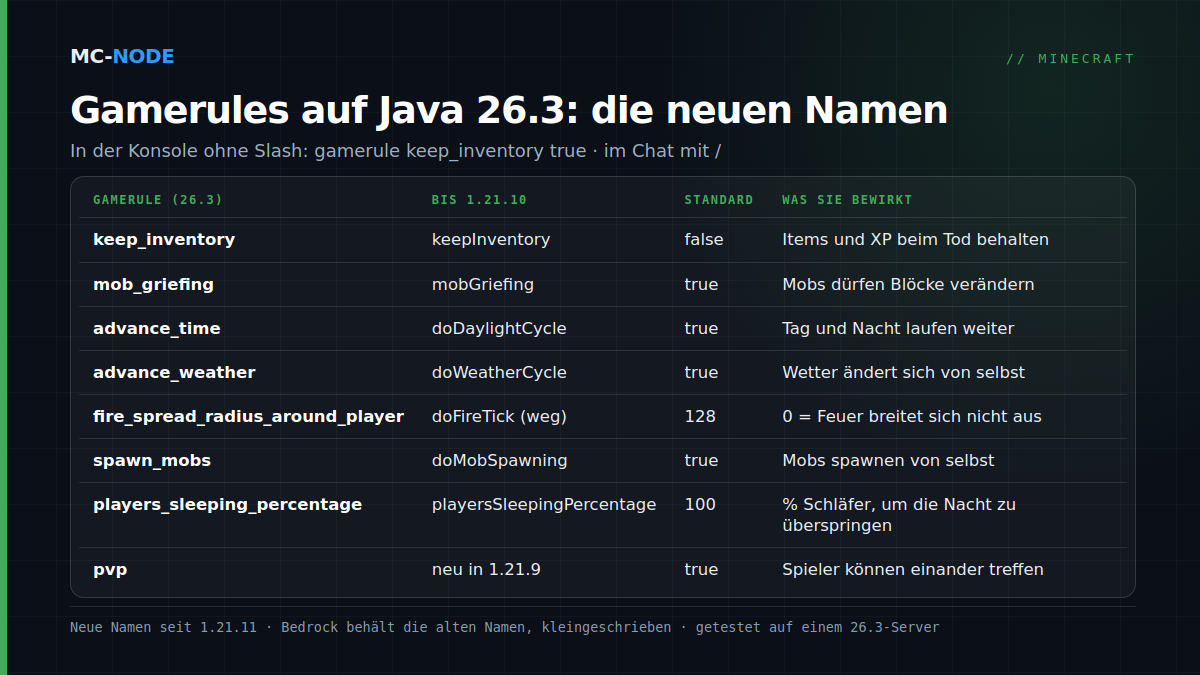Click description Mobs dürfen Blöcke verändern

pos(908,284)
